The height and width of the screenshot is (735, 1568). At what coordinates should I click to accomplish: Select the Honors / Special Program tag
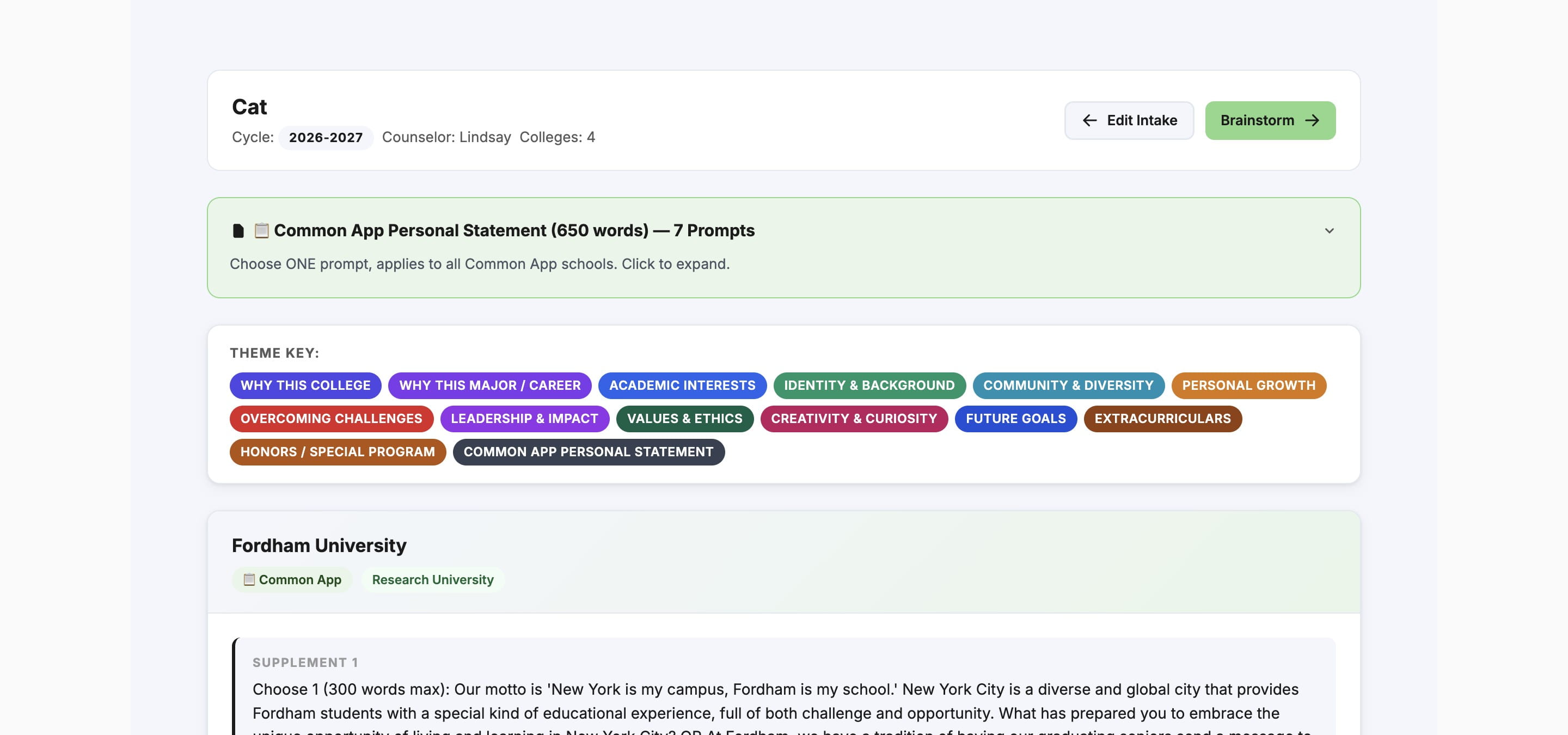point(338,452)
